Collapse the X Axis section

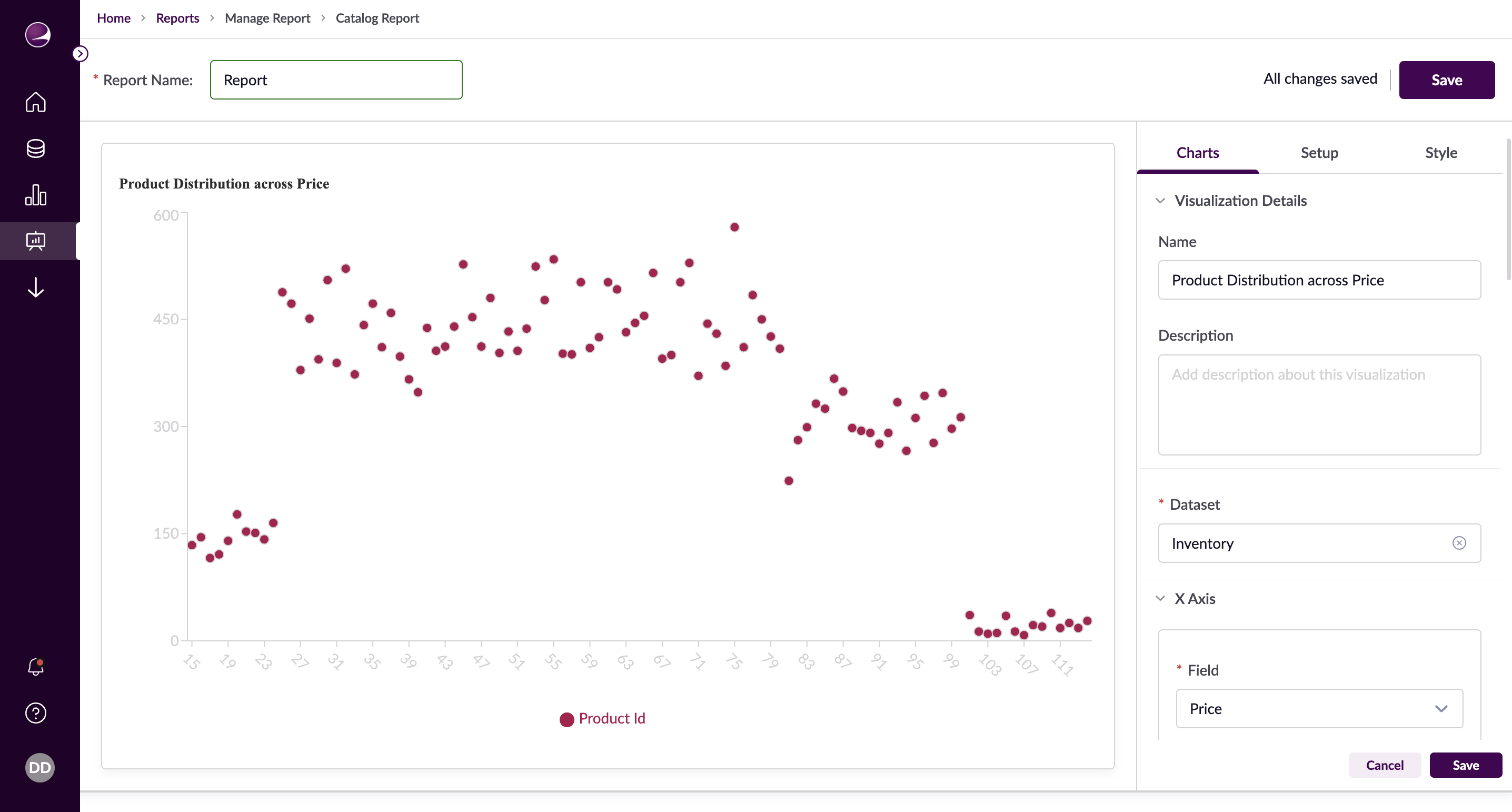1160,598
